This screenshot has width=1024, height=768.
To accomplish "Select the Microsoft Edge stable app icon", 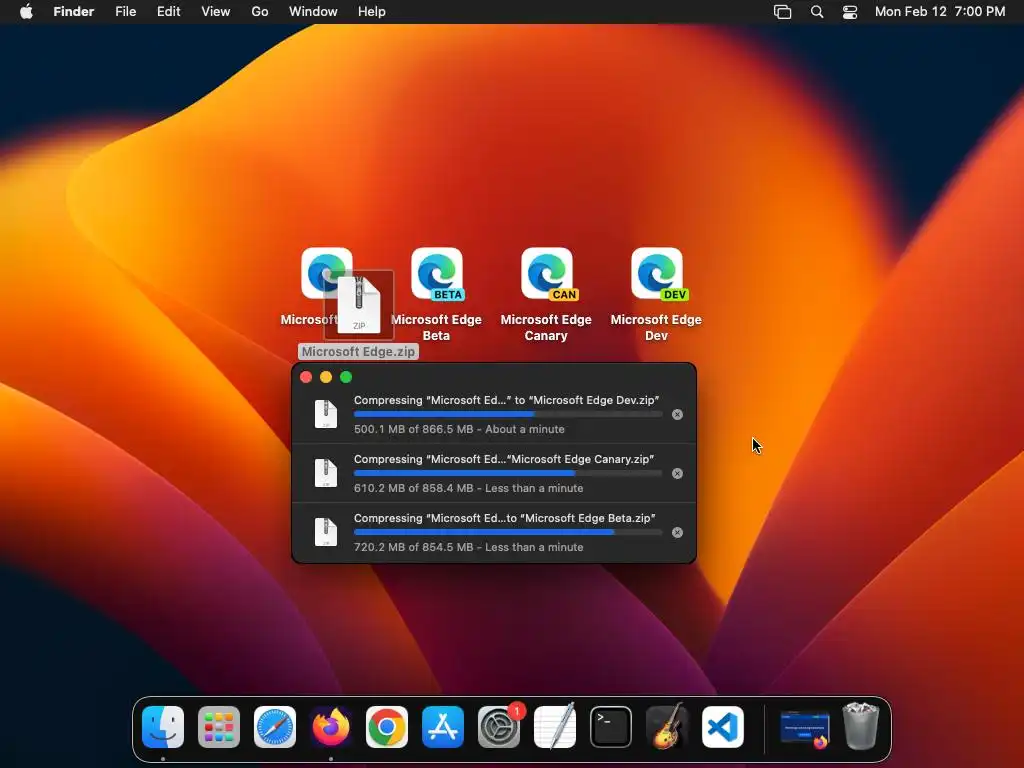I will (x=317, y=268).
